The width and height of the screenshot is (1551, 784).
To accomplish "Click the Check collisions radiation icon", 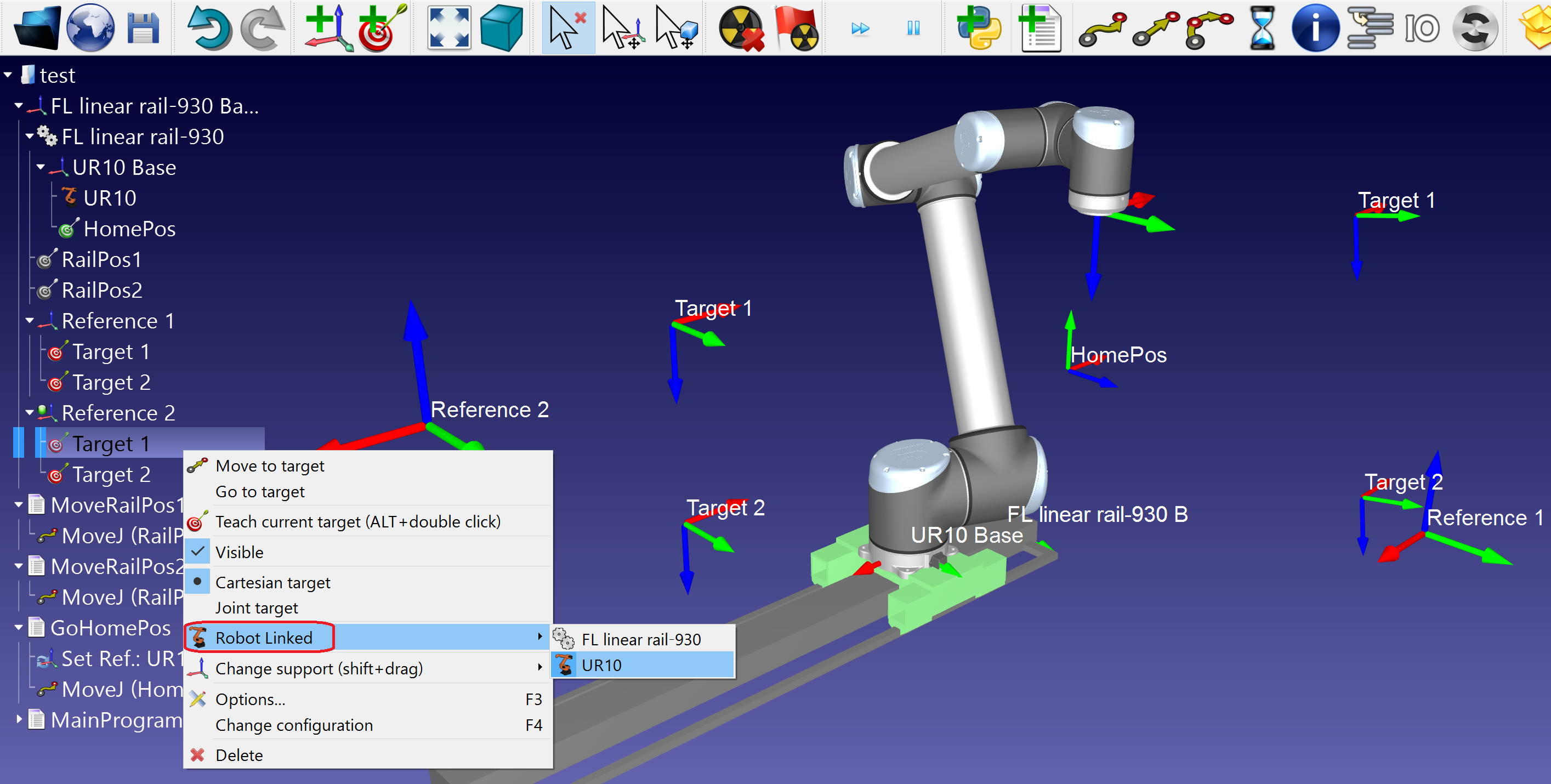I will point(741,28).
